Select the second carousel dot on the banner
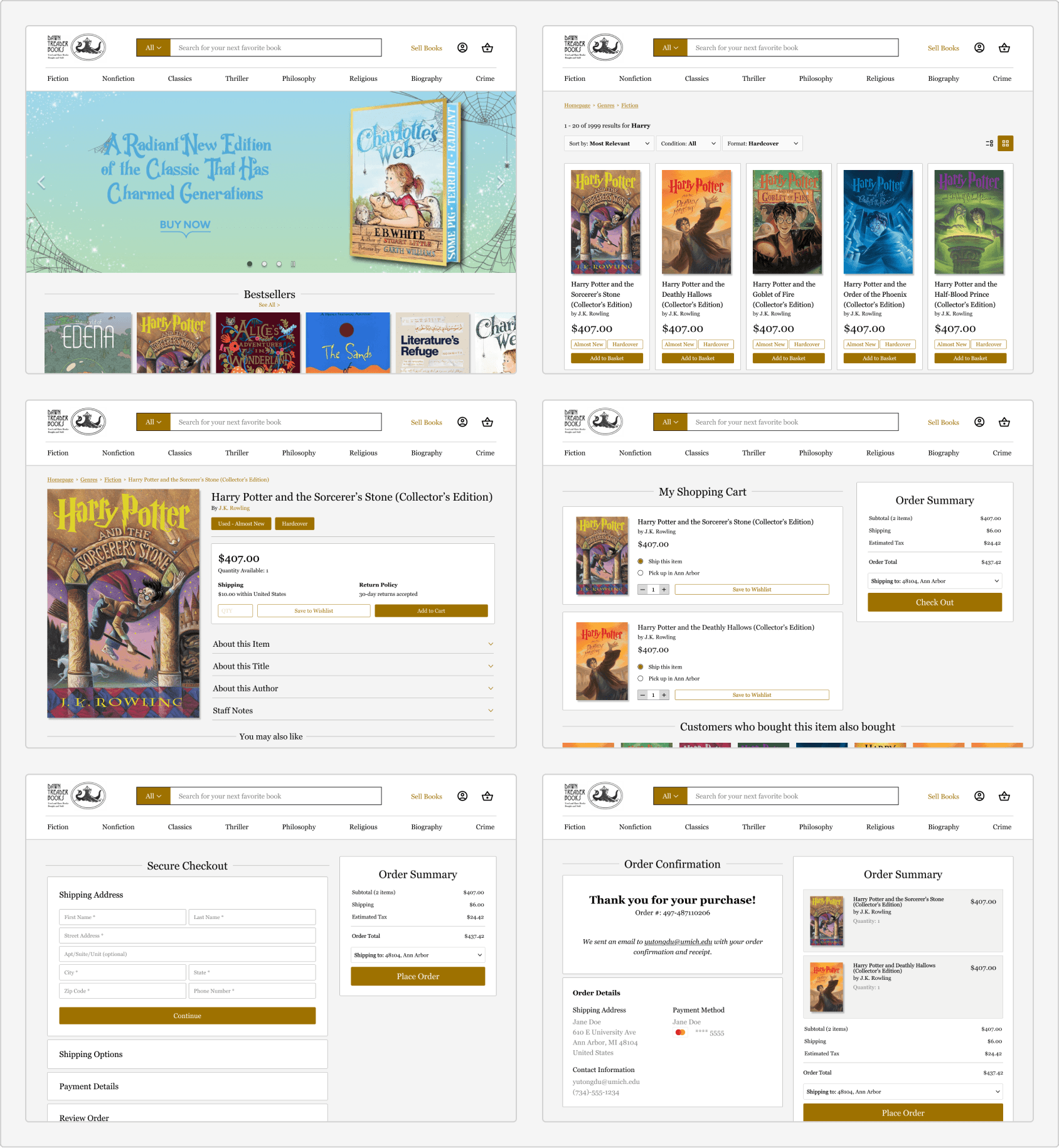 pyautogui.click(x=264, y=264)
